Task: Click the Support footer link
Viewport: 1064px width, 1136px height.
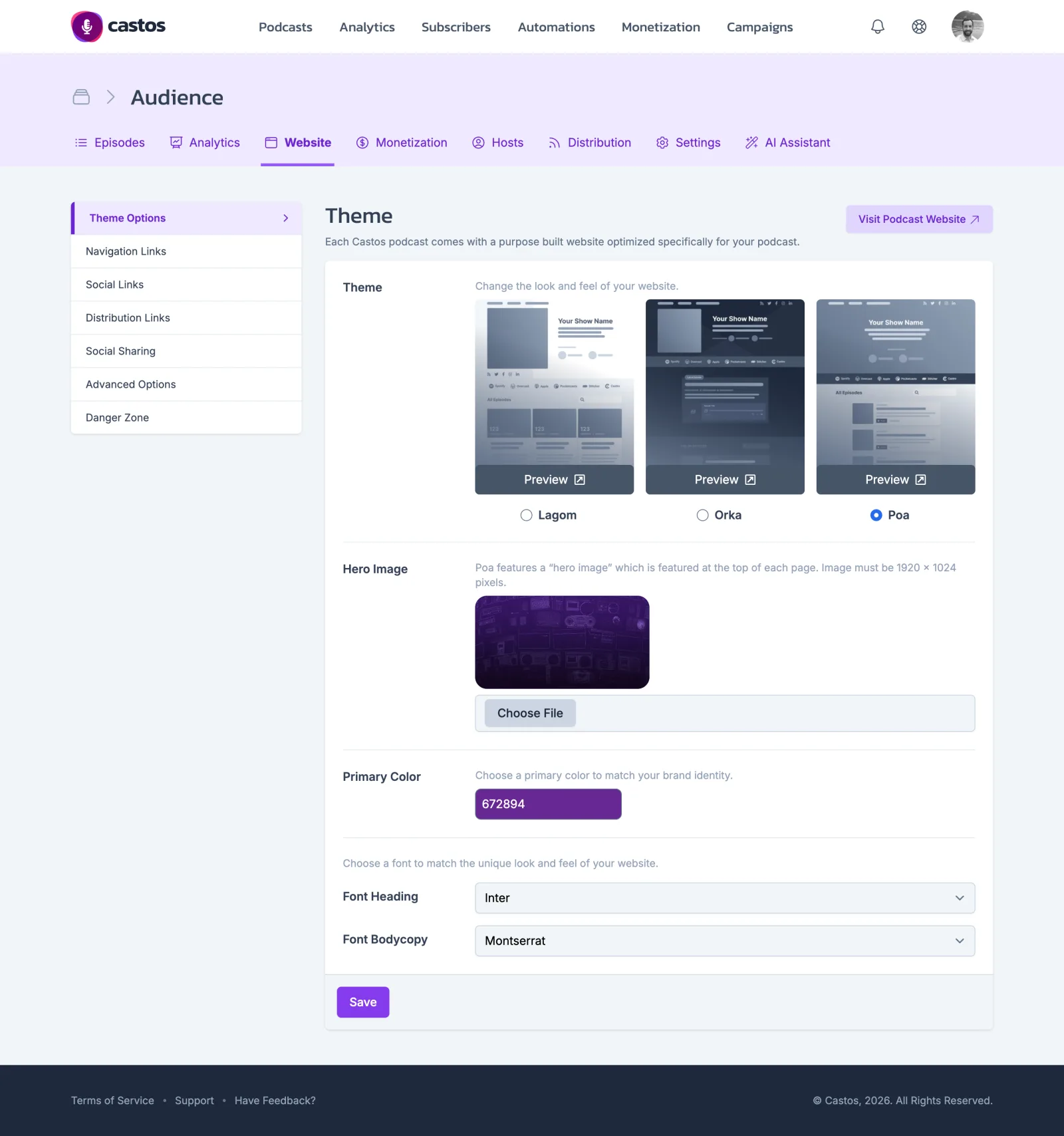Action: click(x=194, y=1101)
